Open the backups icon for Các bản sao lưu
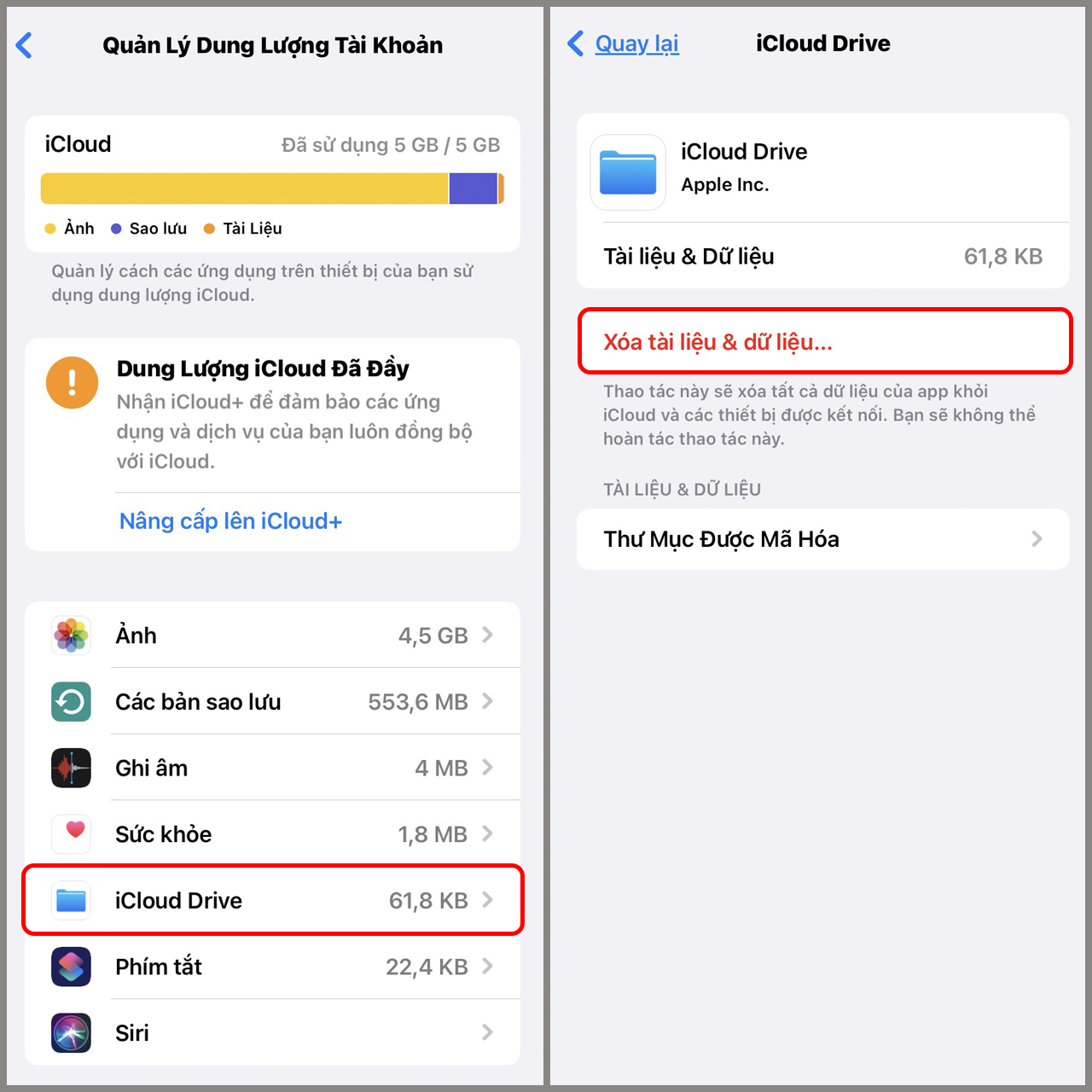Image resolution: width=1092 pixels, height=1092 pixels. (x=71, y=701)
